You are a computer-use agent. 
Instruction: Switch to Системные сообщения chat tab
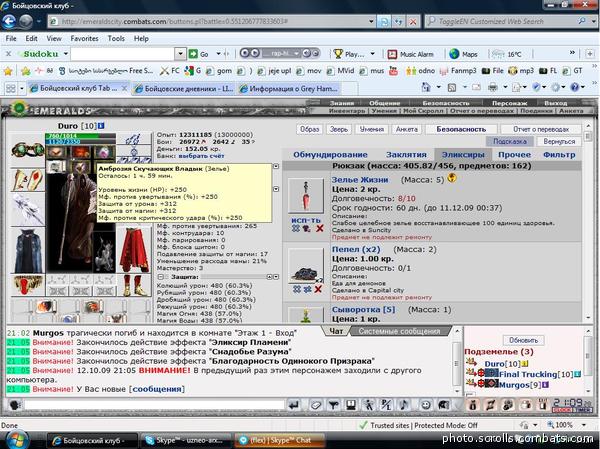(399, 331)
